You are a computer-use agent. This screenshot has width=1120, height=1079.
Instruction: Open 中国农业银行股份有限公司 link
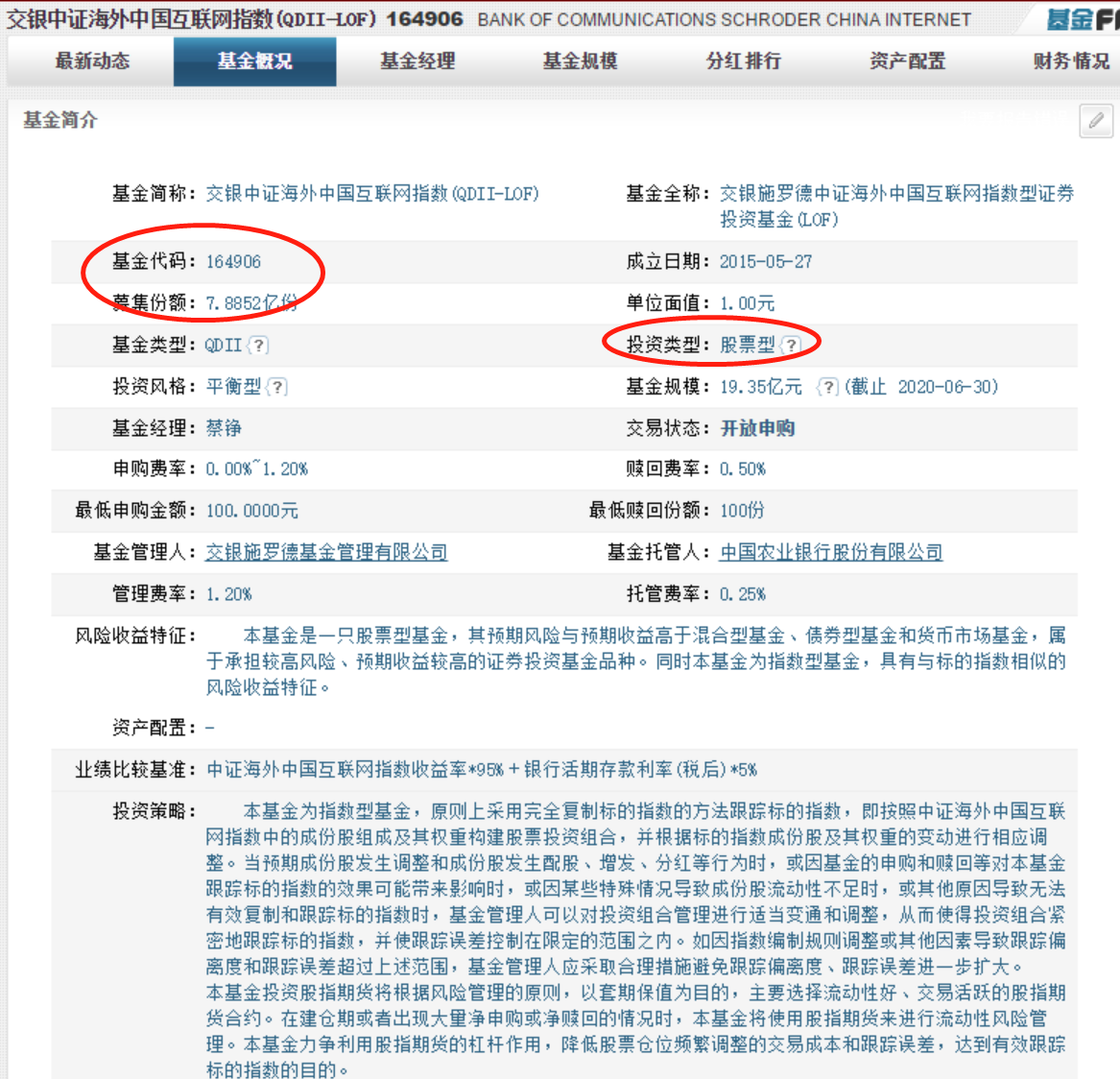(x=831, y=552)
